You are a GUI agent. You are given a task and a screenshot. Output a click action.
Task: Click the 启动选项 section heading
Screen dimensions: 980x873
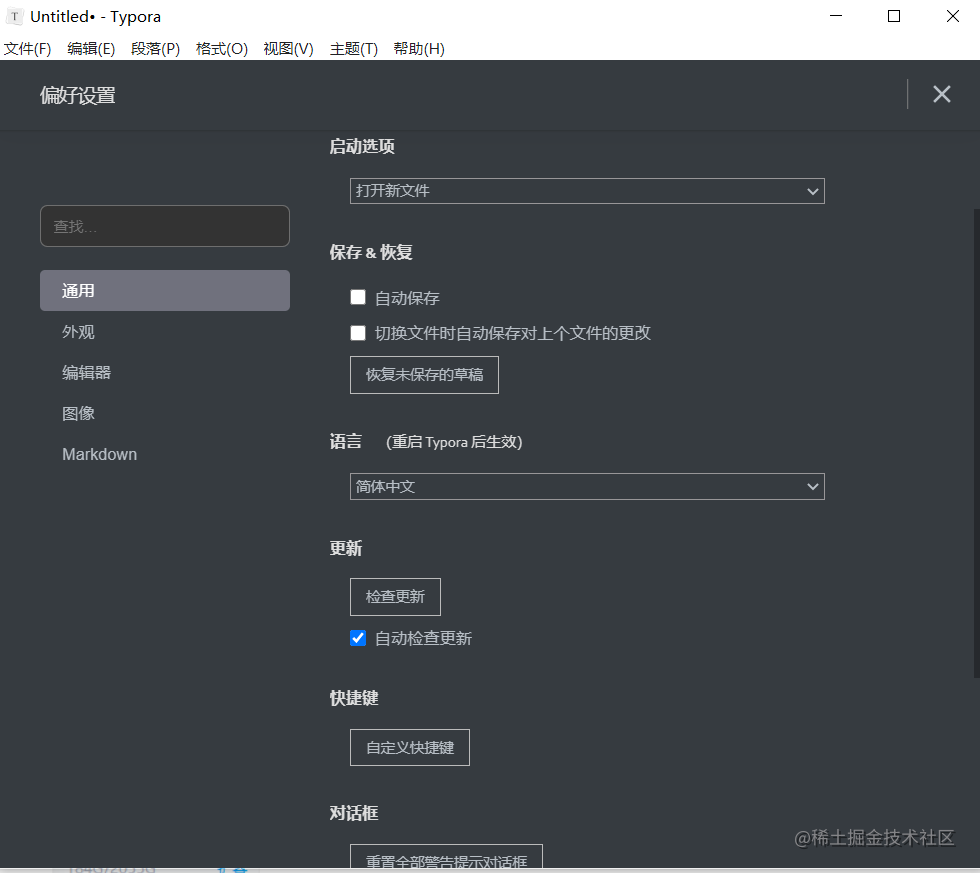pos(362,147)
